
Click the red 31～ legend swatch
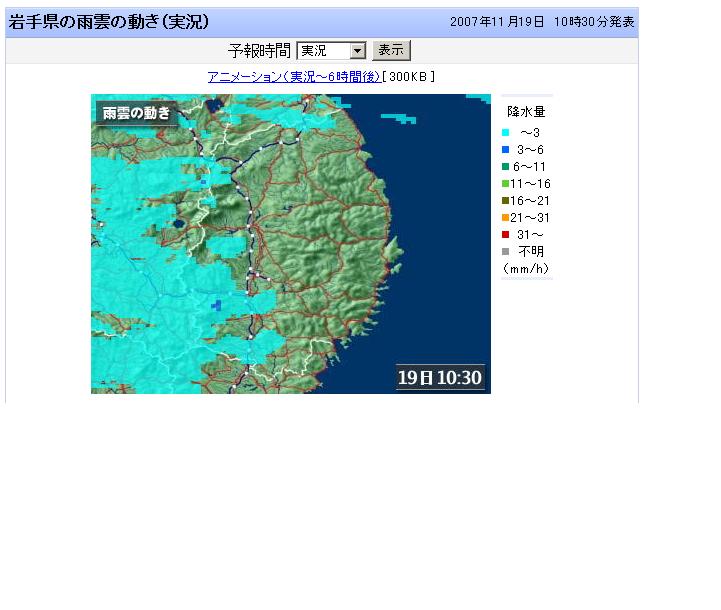point(506,234)
